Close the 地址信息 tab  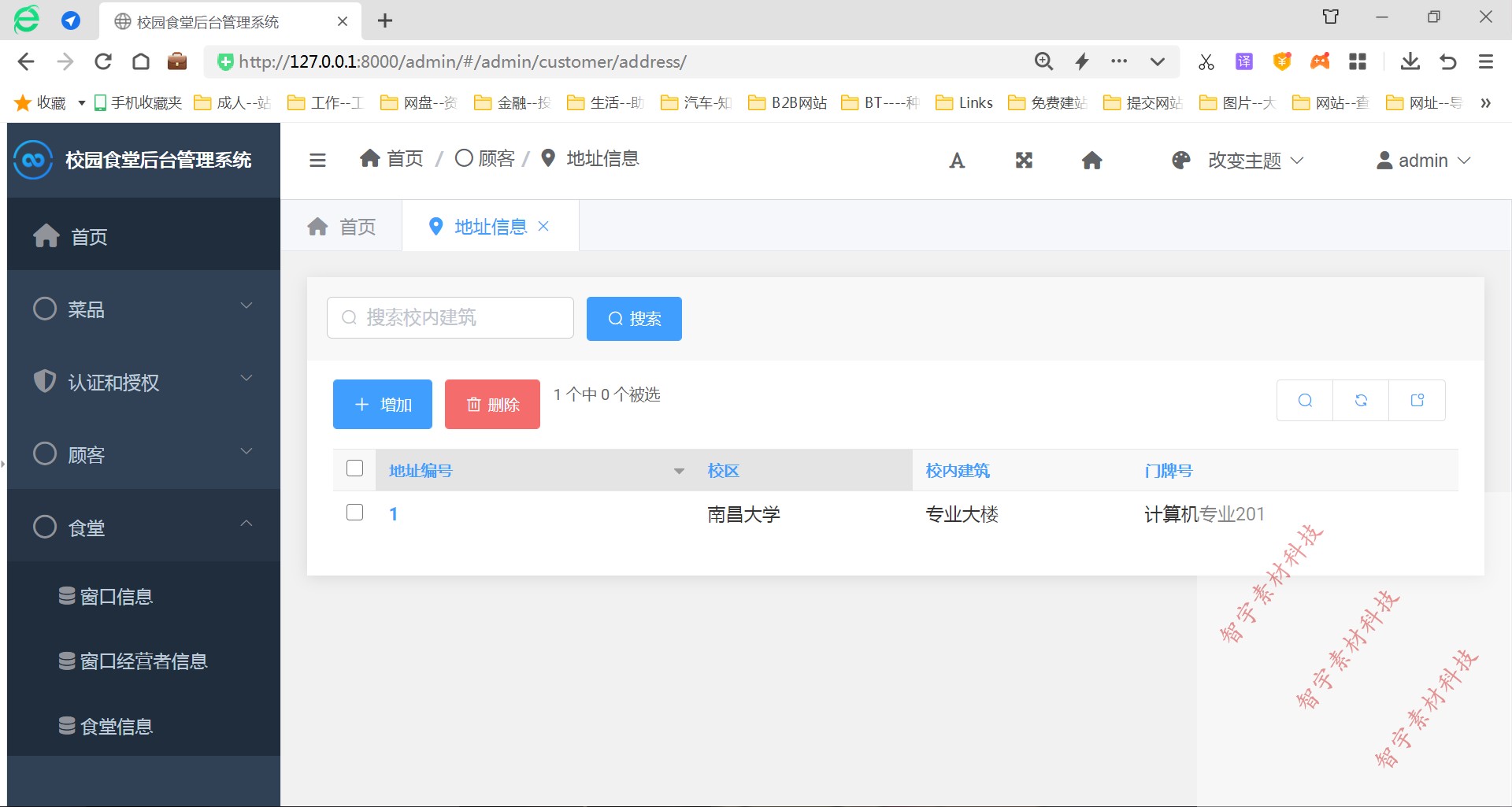[x=543, y=227]
